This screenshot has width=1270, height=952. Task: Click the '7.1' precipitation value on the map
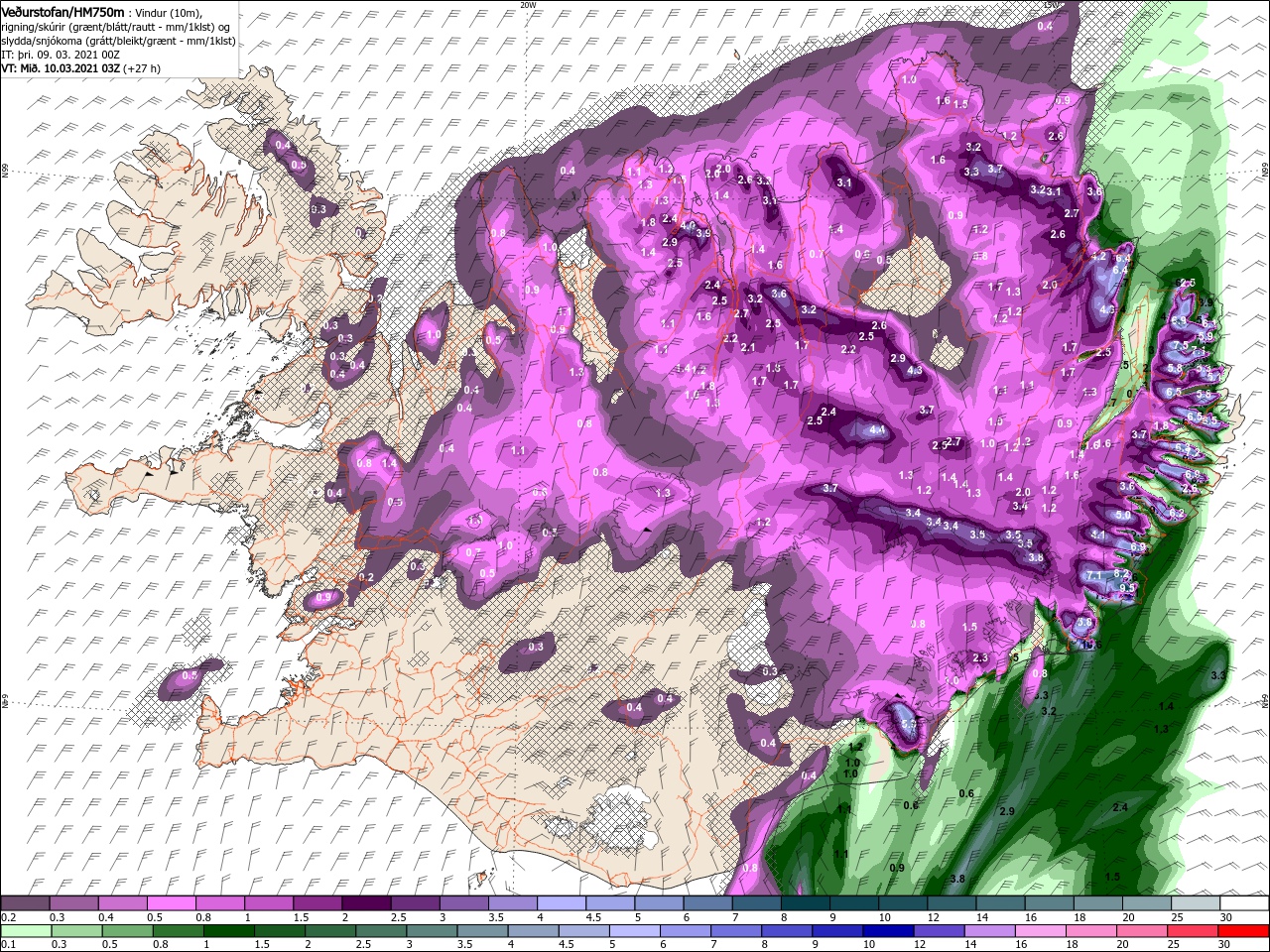[x=1095, y=575]
